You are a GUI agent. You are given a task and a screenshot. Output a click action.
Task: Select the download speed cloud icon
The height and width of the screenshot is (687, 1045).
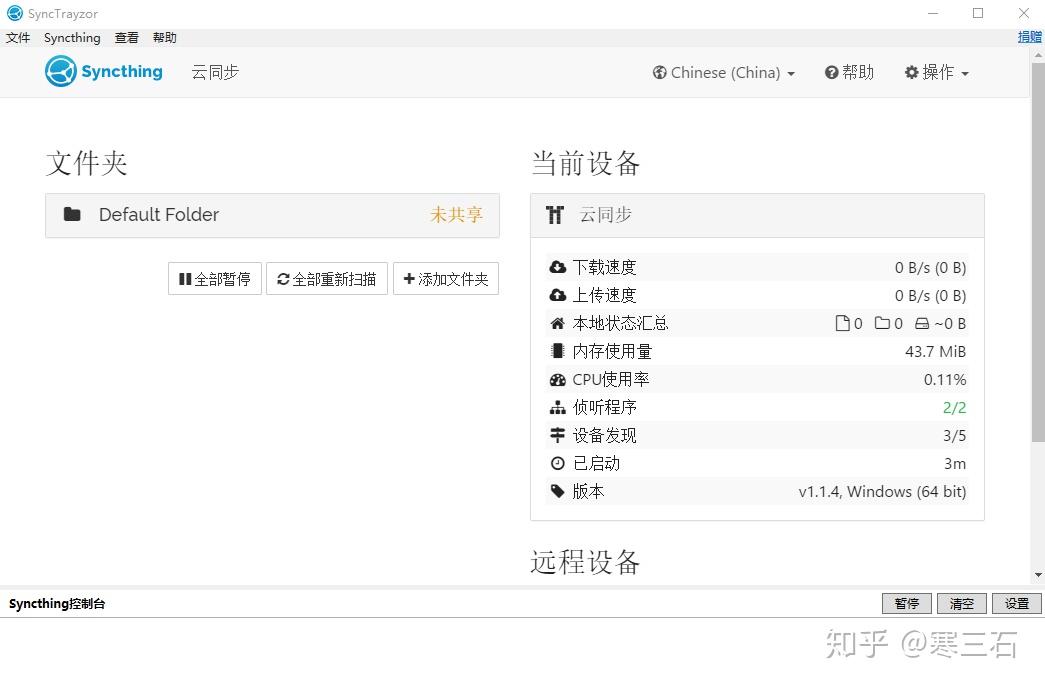pos(557,267)
